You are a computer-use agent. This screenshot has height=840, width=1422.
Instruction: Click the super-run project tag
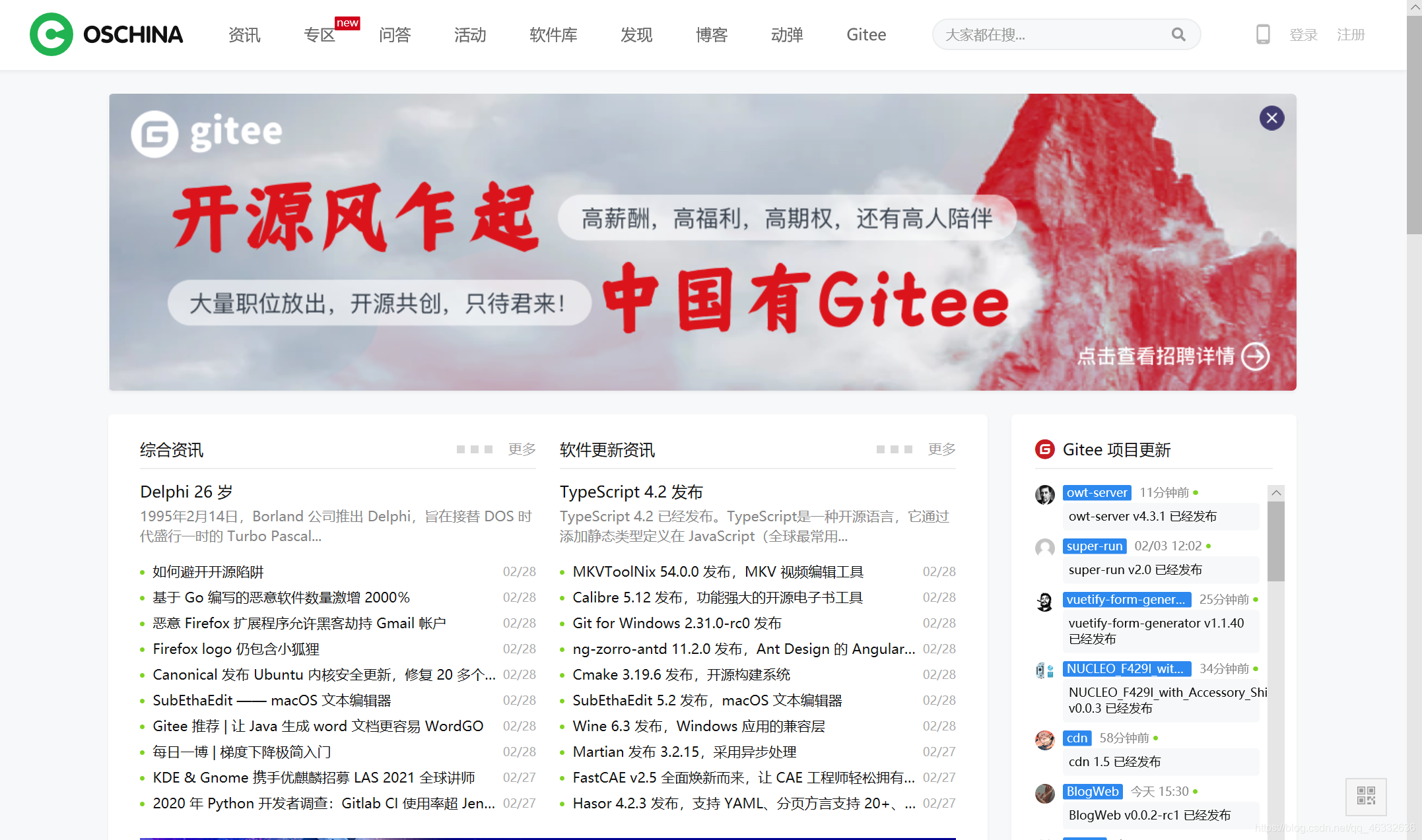(1094, 546)
